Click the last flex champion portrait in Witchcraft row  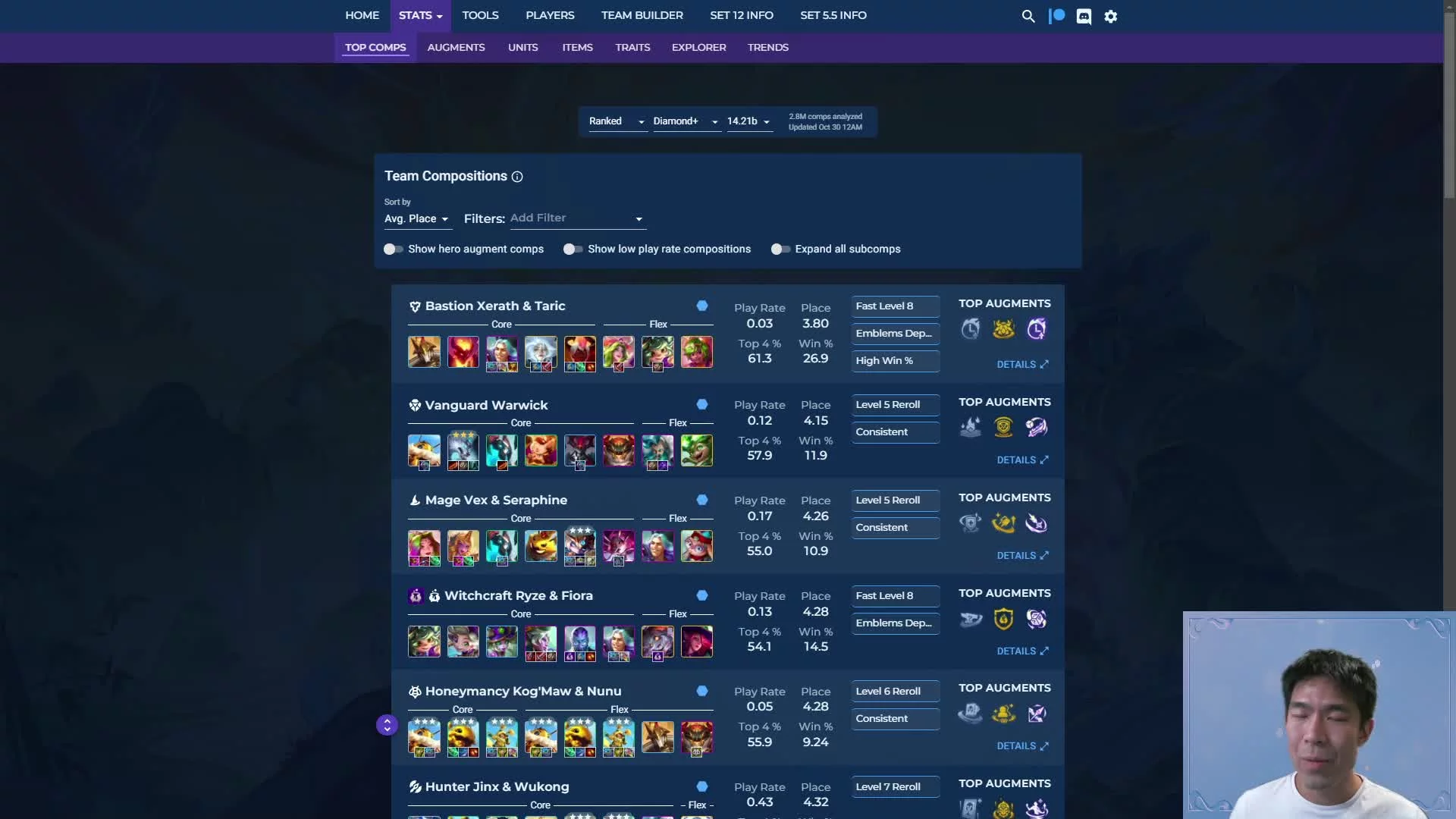tap(696, 642)
